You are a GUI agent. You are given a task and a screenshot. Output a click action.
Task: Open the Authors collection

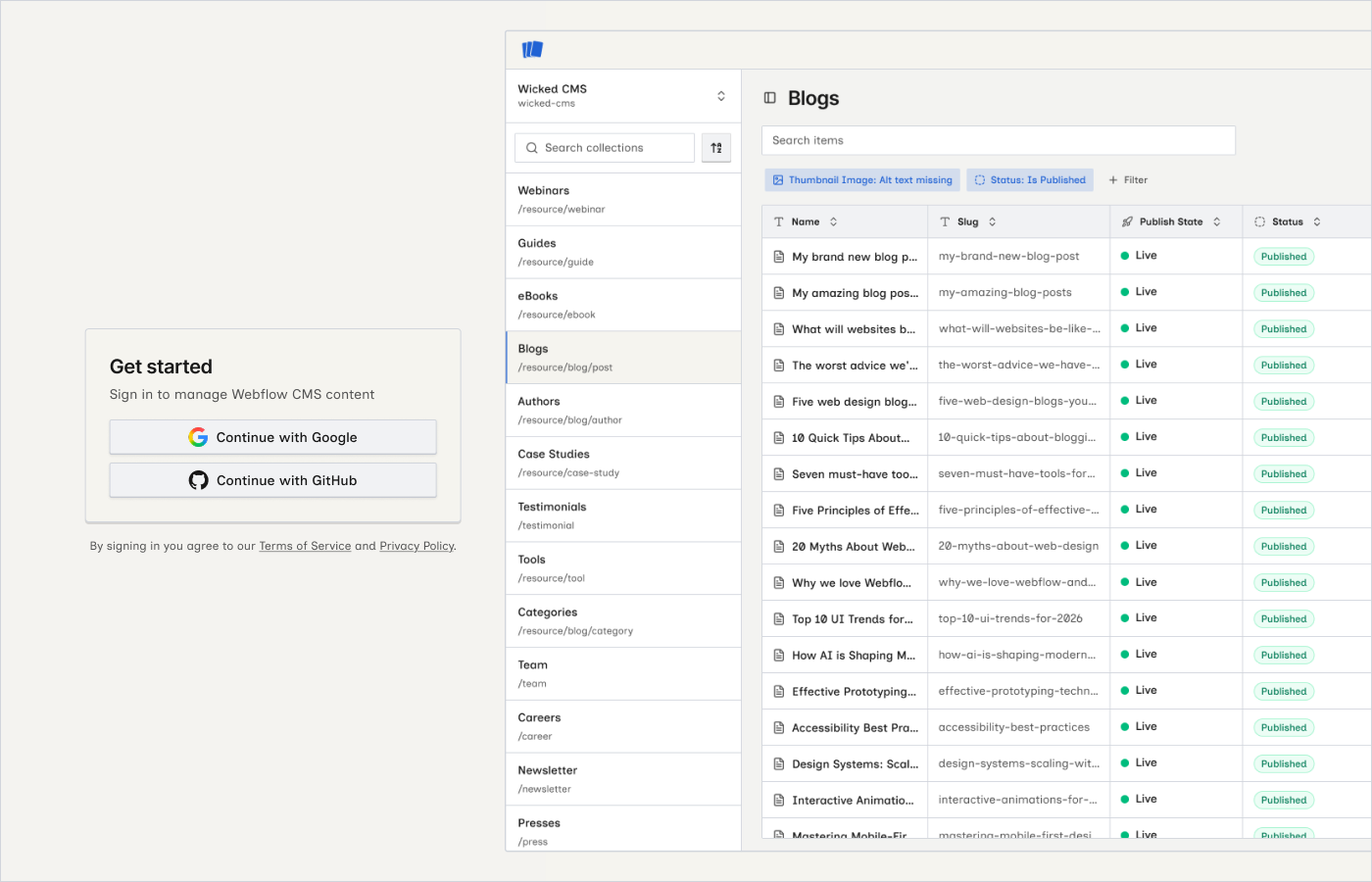click(x=623, y=411)
